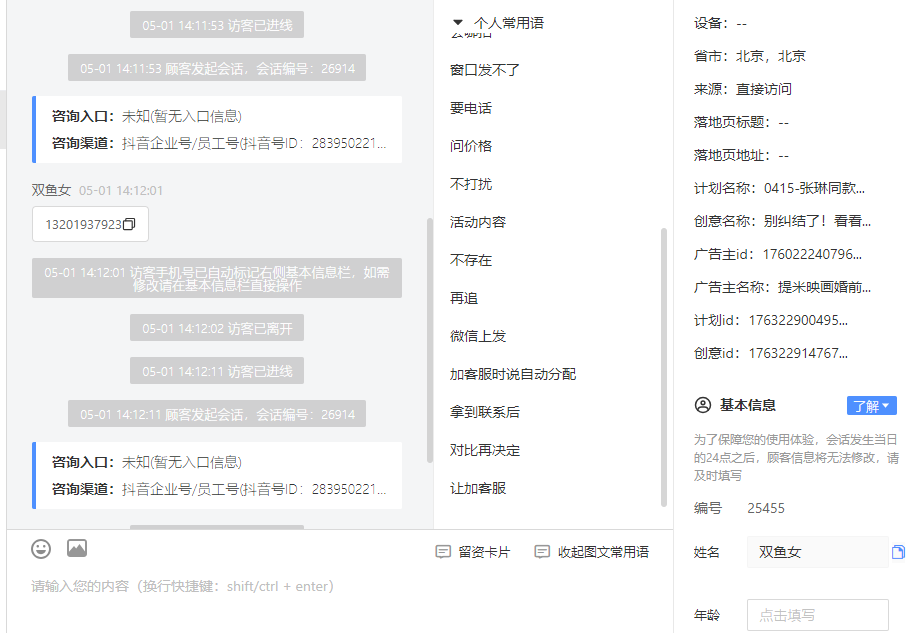Click the 广告主id value 176022240796...
Viewport: 921px width, 633px height.
812,254
